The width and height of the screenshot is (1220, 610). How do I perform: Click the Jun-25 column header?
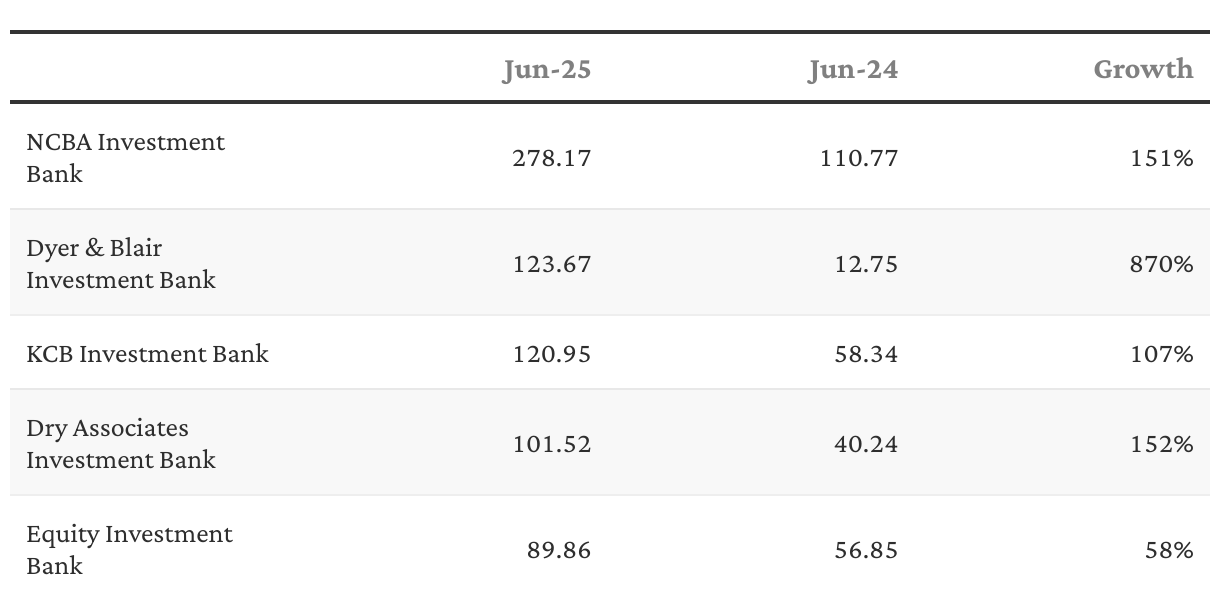pos(546,69)
